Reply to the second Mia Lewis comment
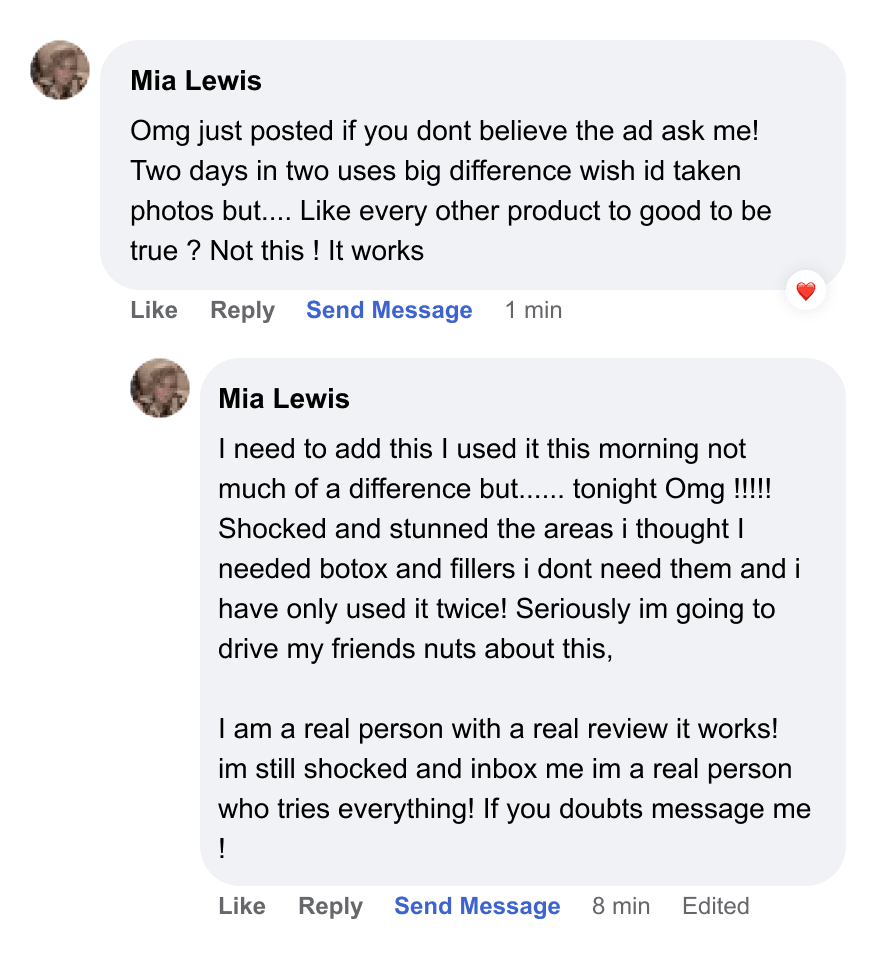Image resolution: width=884 pixels, height=964 pixels. [330, 906]
